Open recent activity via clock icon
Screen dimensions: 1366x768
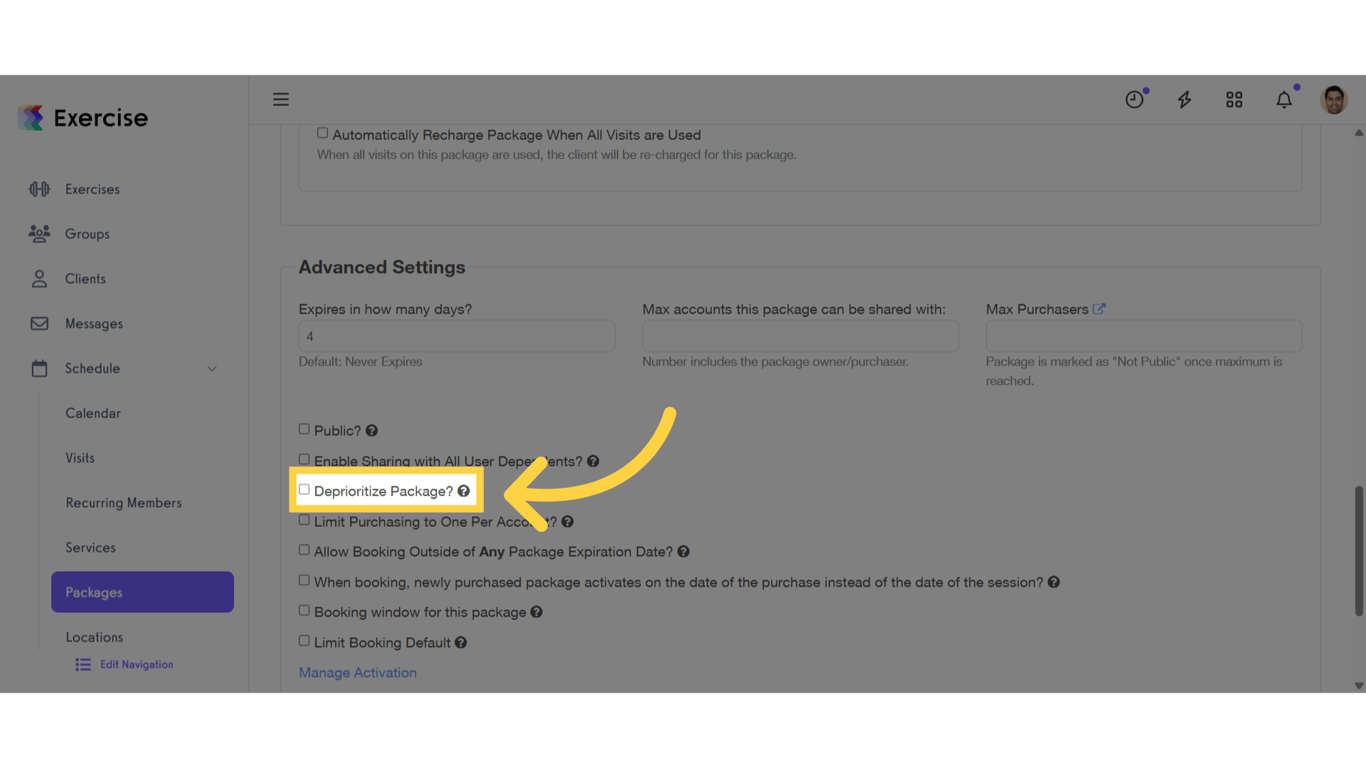(x=1134, y=99)
